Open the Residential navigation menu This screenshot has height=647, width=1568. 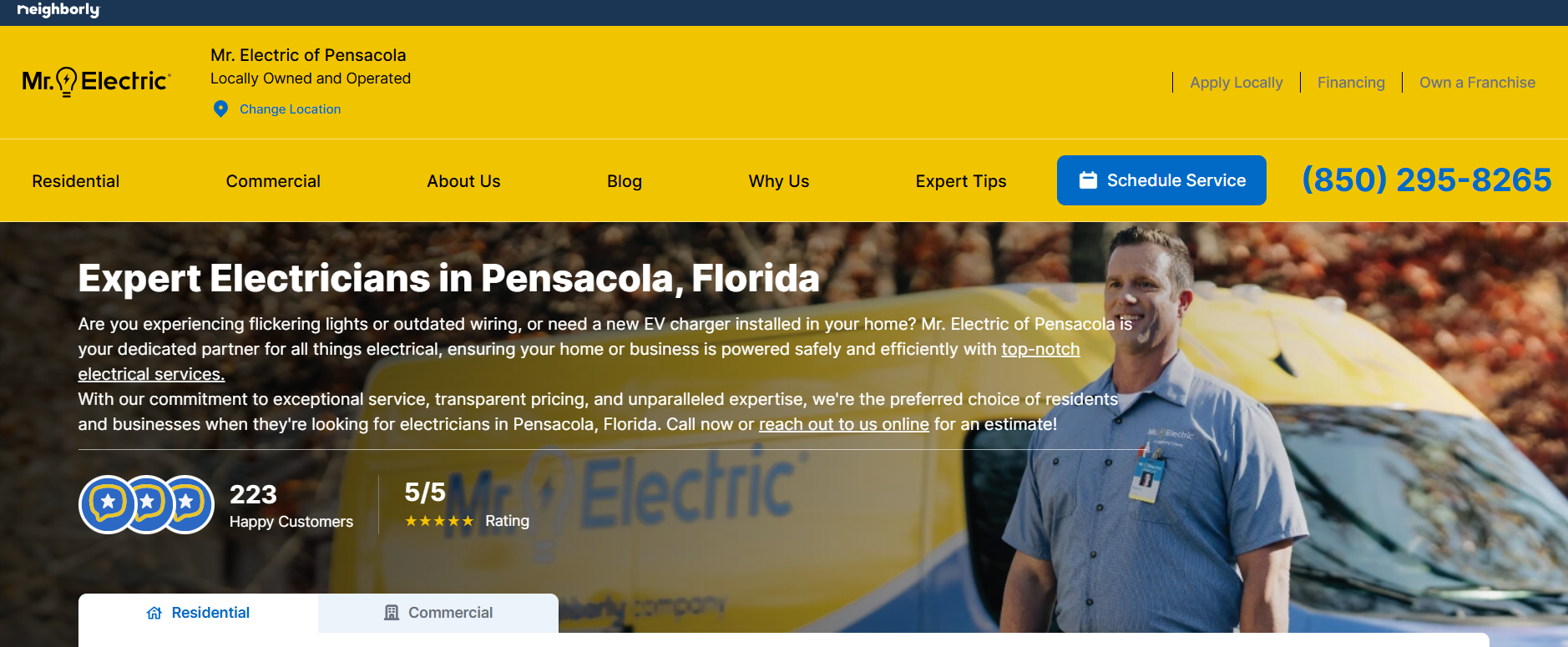coord(76,181)
